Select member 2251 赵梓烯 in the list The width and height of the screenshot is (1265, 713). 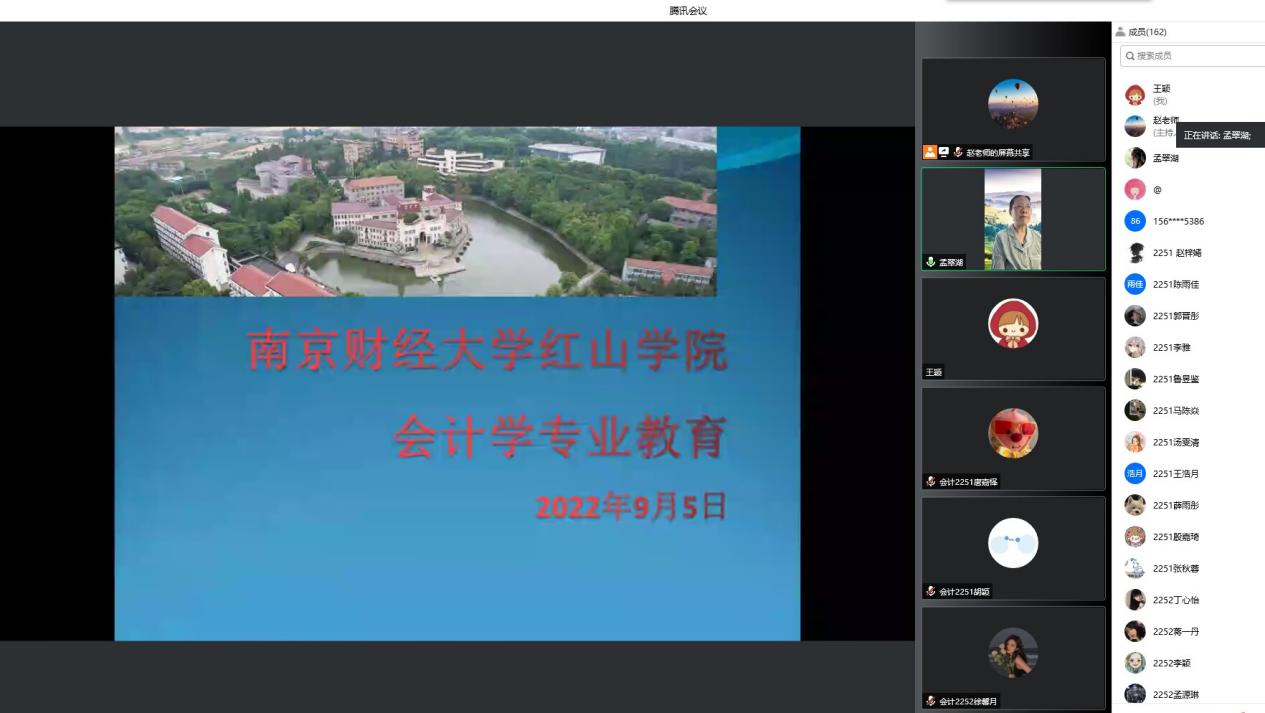(x=1176, y=253)
